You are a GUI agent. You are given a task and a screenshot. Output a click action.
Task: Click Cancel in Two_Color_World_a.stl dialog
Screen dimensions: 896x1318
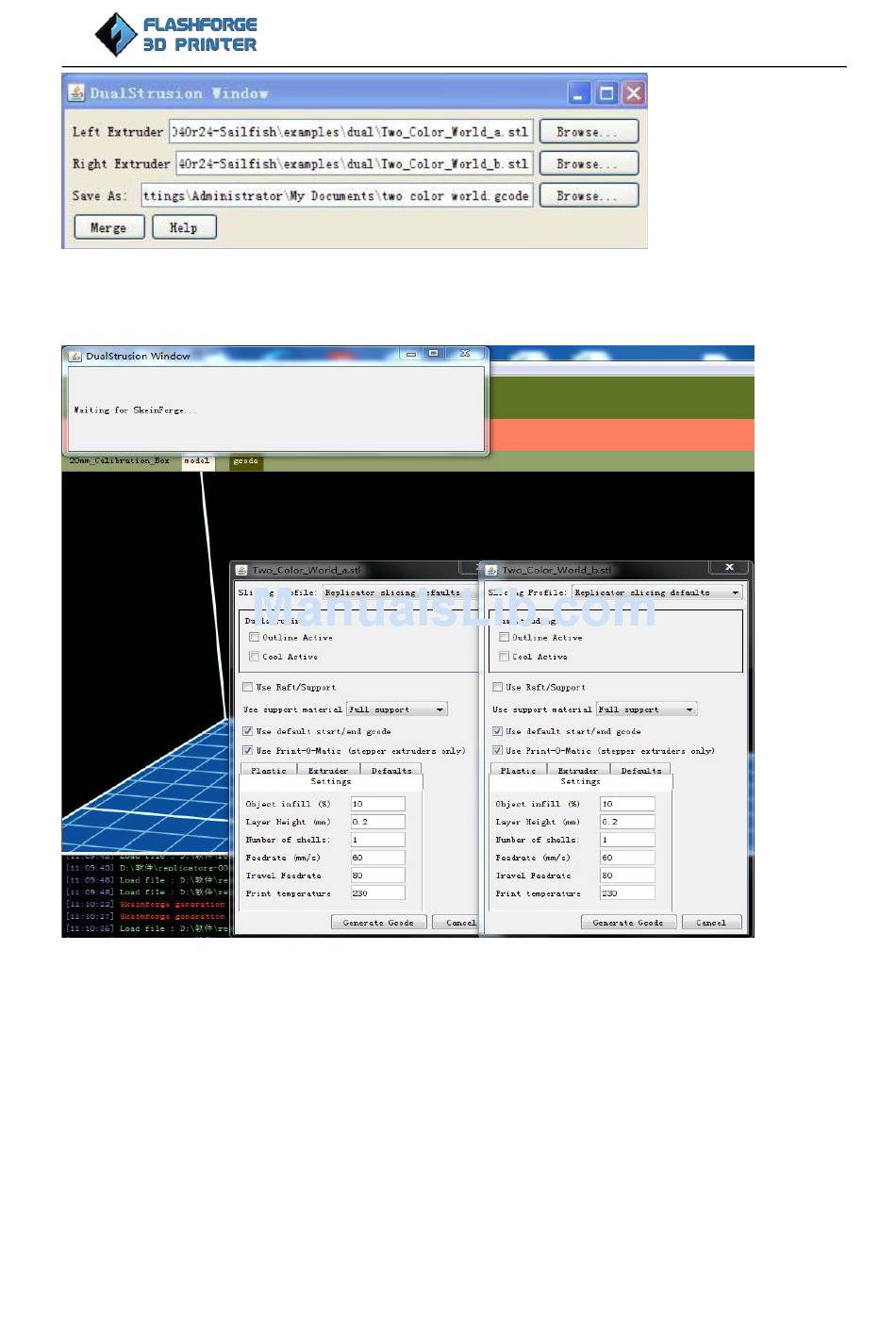point(457,923)
